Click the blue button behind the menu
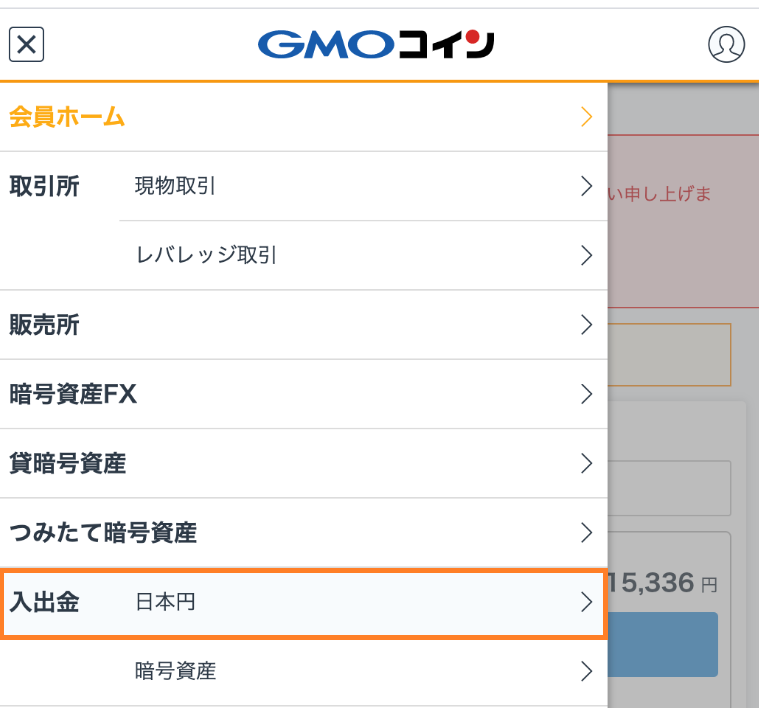 663,644
